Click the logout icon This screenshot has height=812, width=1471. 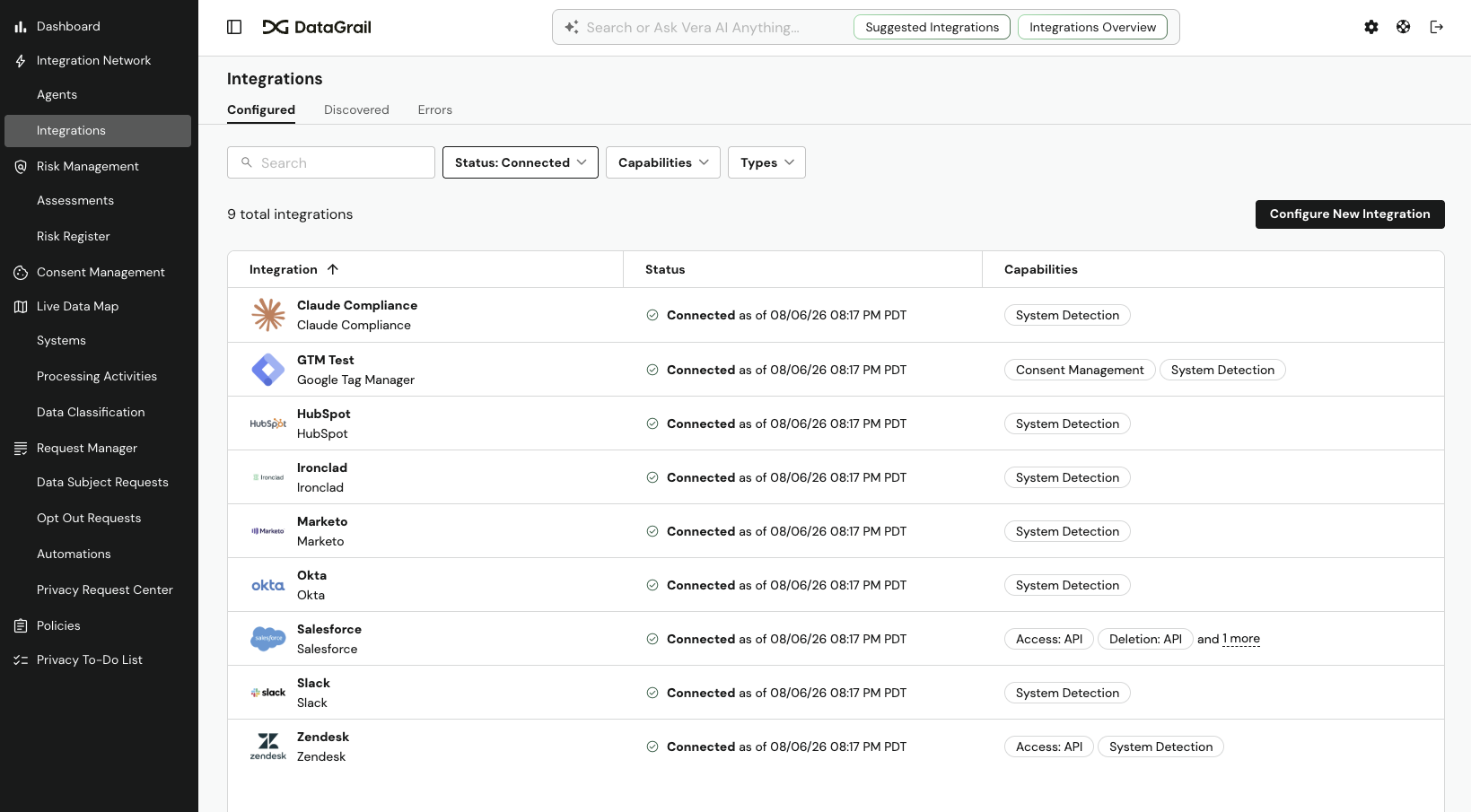point(1437,27)
